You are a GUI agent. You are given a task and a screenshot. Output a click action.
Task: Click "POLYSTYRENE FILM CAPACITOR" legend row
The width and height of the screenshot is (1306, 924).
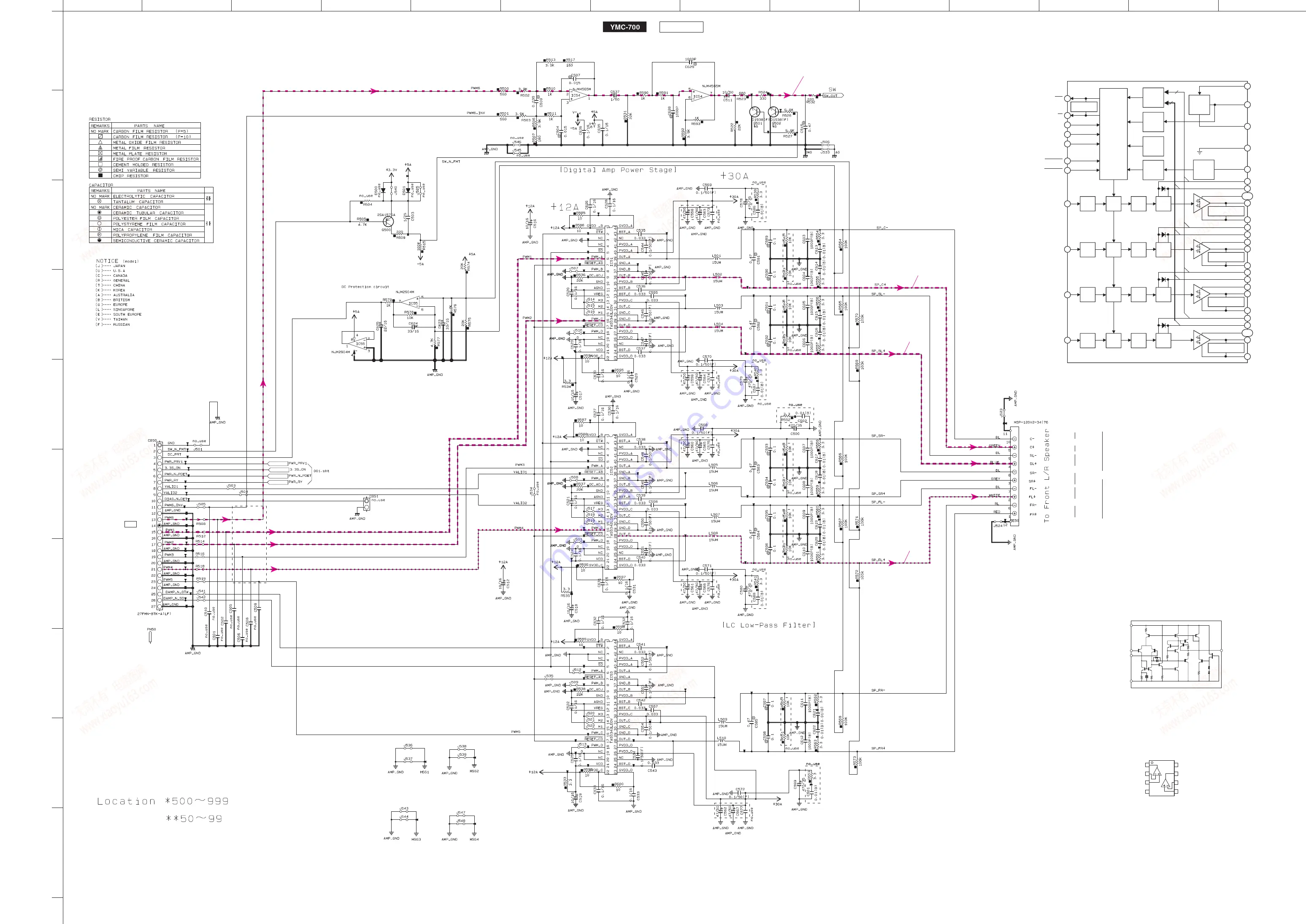tap(146, 224)
